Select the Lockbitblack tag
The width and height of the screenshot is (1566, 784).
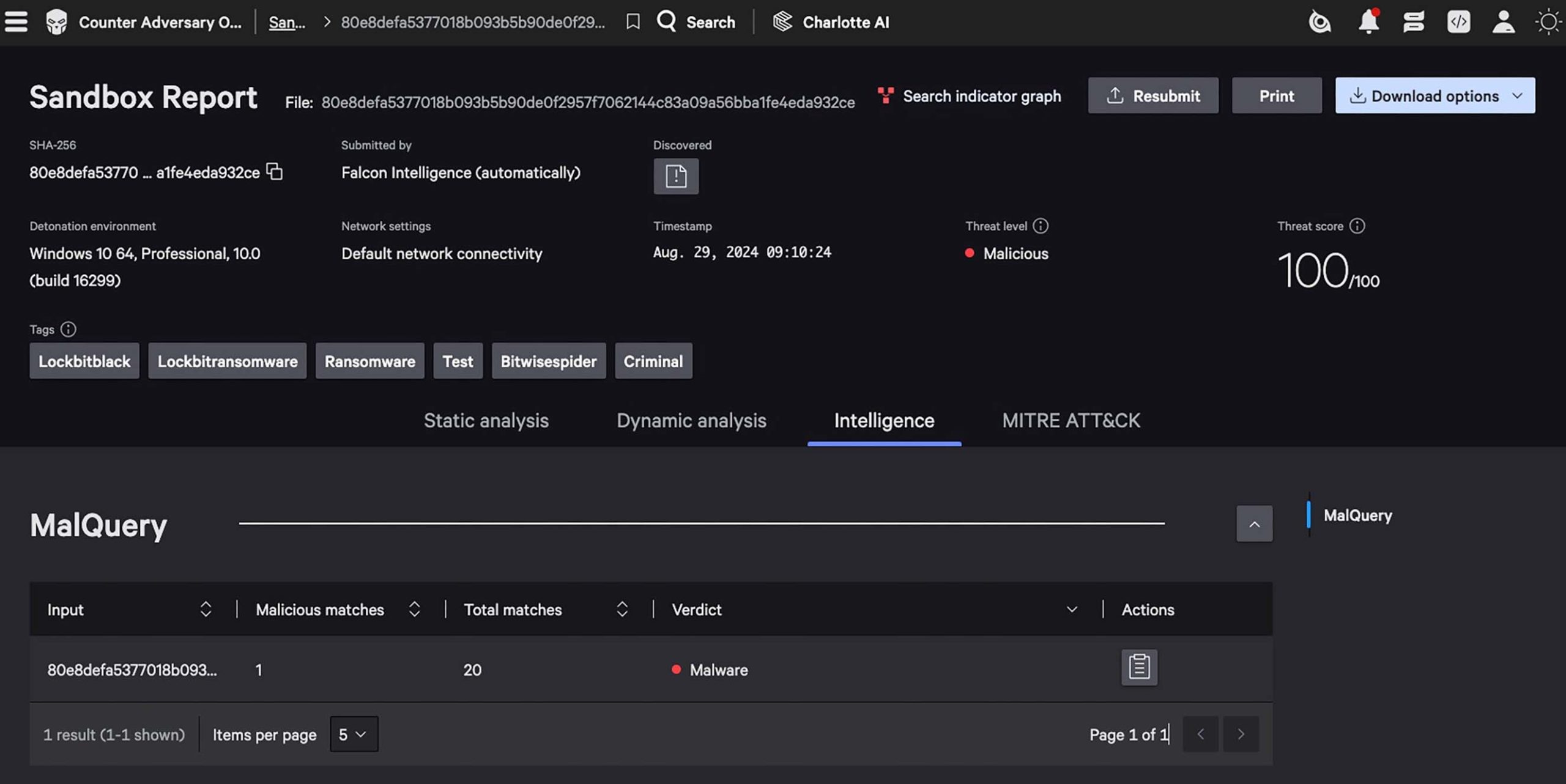(x=84, y=361)
